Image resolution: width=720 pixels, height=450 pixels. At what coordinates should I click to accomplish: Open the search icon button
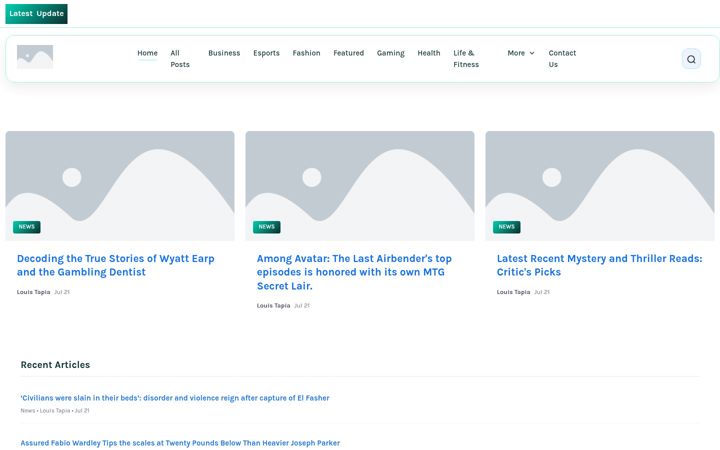(x=691, y=59)
